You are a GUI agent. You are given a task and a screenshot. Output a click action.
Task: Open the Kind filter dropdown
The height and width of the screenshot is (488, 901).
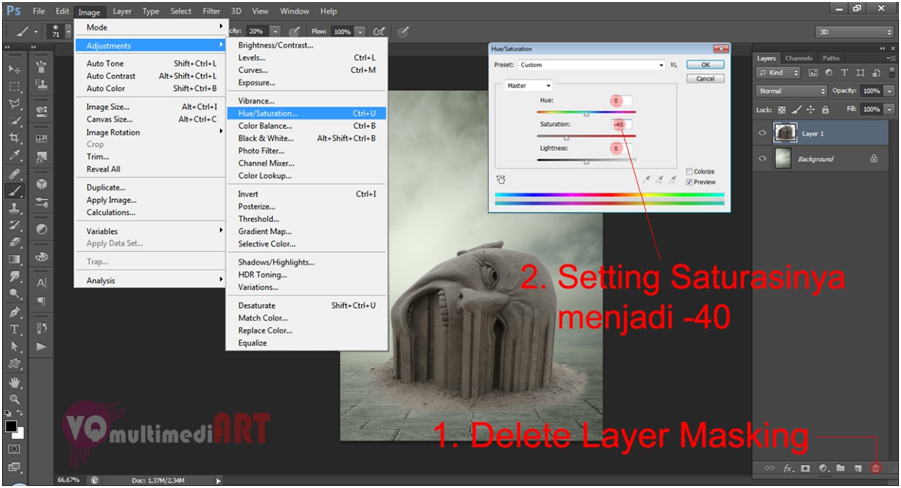point(779,72)
